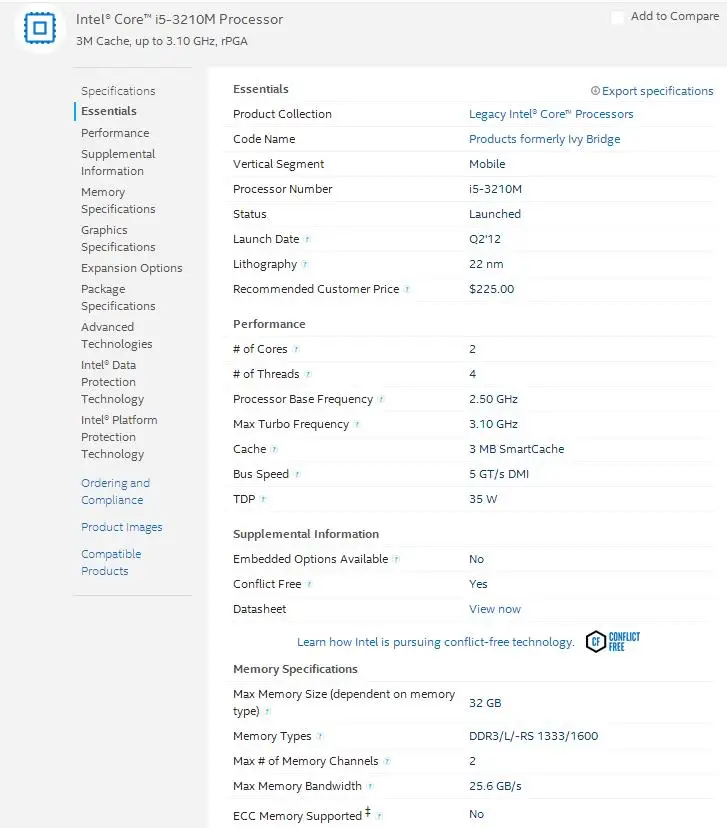Click the processor chip icon
Screen dimensions: 727x828
(x=40, y=27)
